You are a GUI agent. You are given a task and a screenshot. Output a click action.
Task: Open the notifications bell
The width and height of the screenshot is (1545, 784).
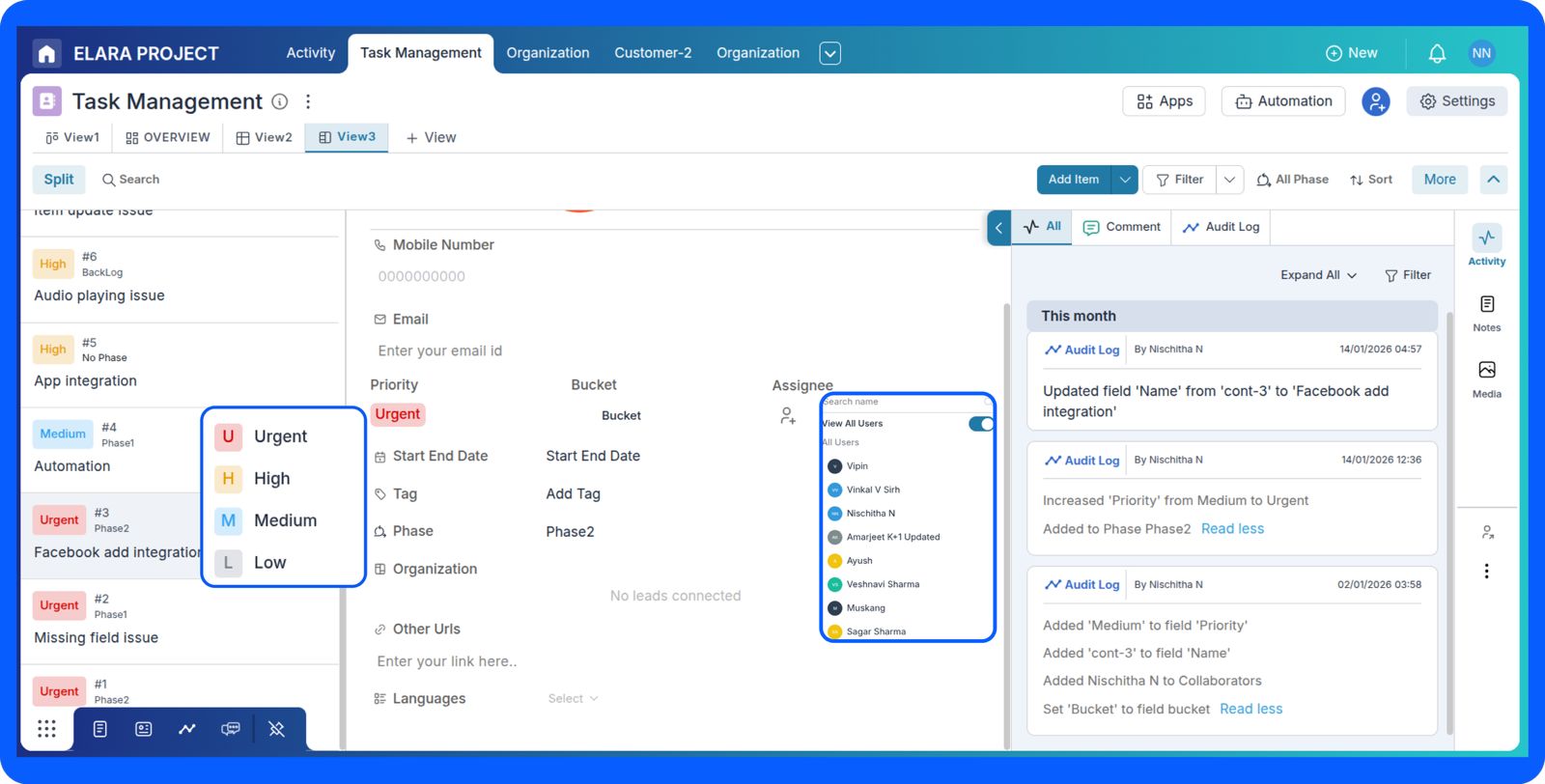click(1437, 53)
